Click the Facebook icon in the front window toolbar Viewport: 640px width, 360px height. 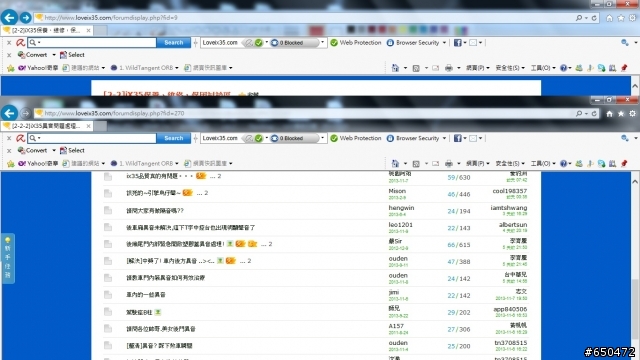pos(458,138)
